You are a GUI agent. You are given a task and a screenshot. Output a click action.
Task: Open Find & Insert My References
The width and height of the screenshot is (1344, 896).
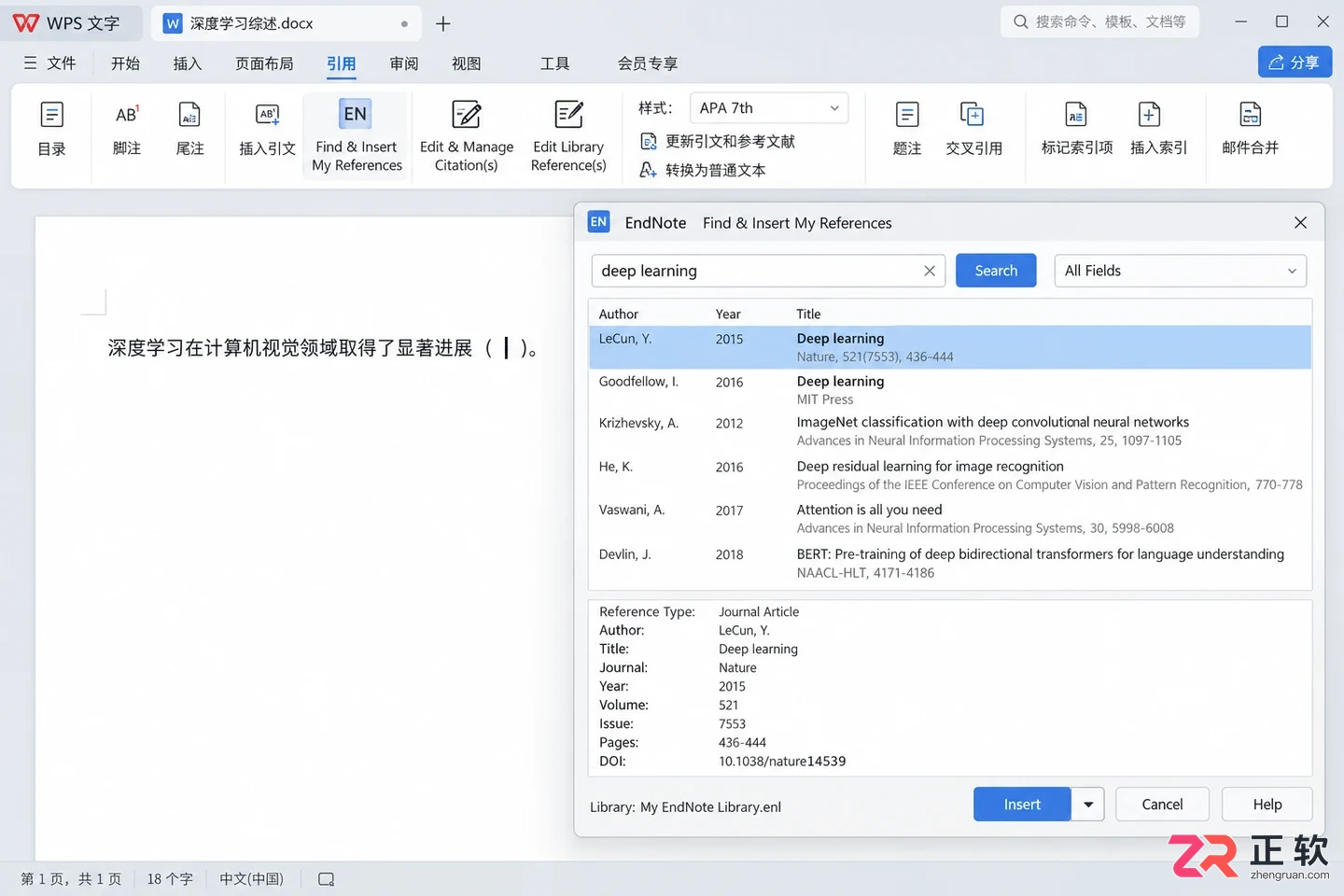357,136
